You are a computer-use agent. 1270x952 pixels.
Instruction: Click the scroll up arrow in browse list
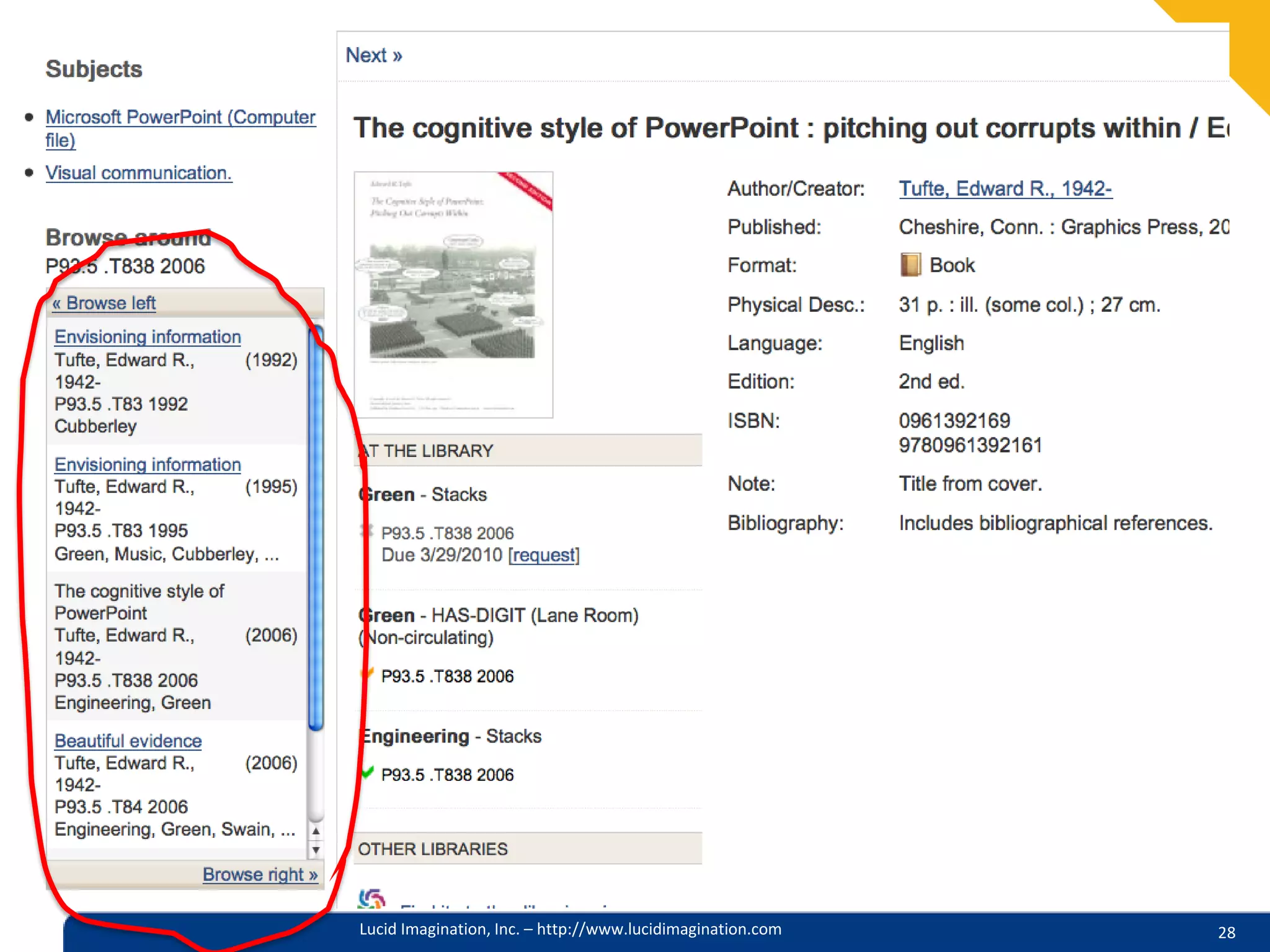[316, 831]
